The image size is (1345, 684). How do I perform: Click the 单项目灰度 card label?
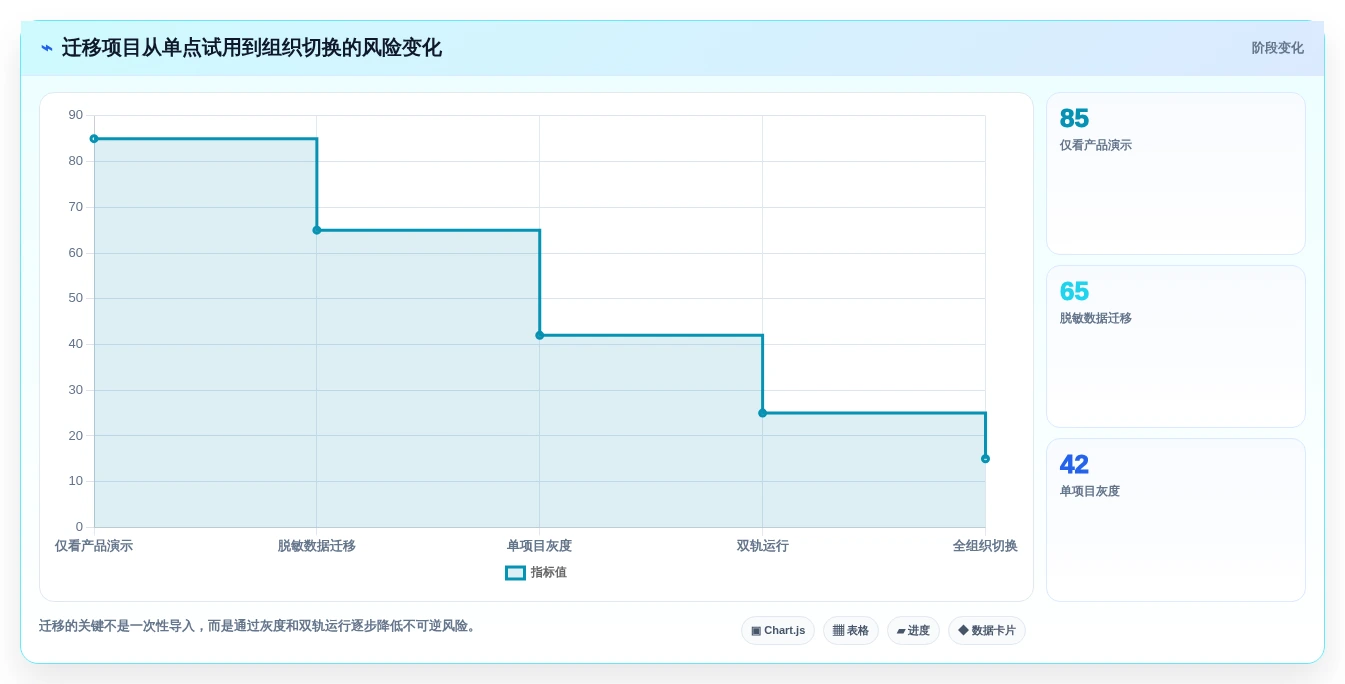click(1090, 491)
